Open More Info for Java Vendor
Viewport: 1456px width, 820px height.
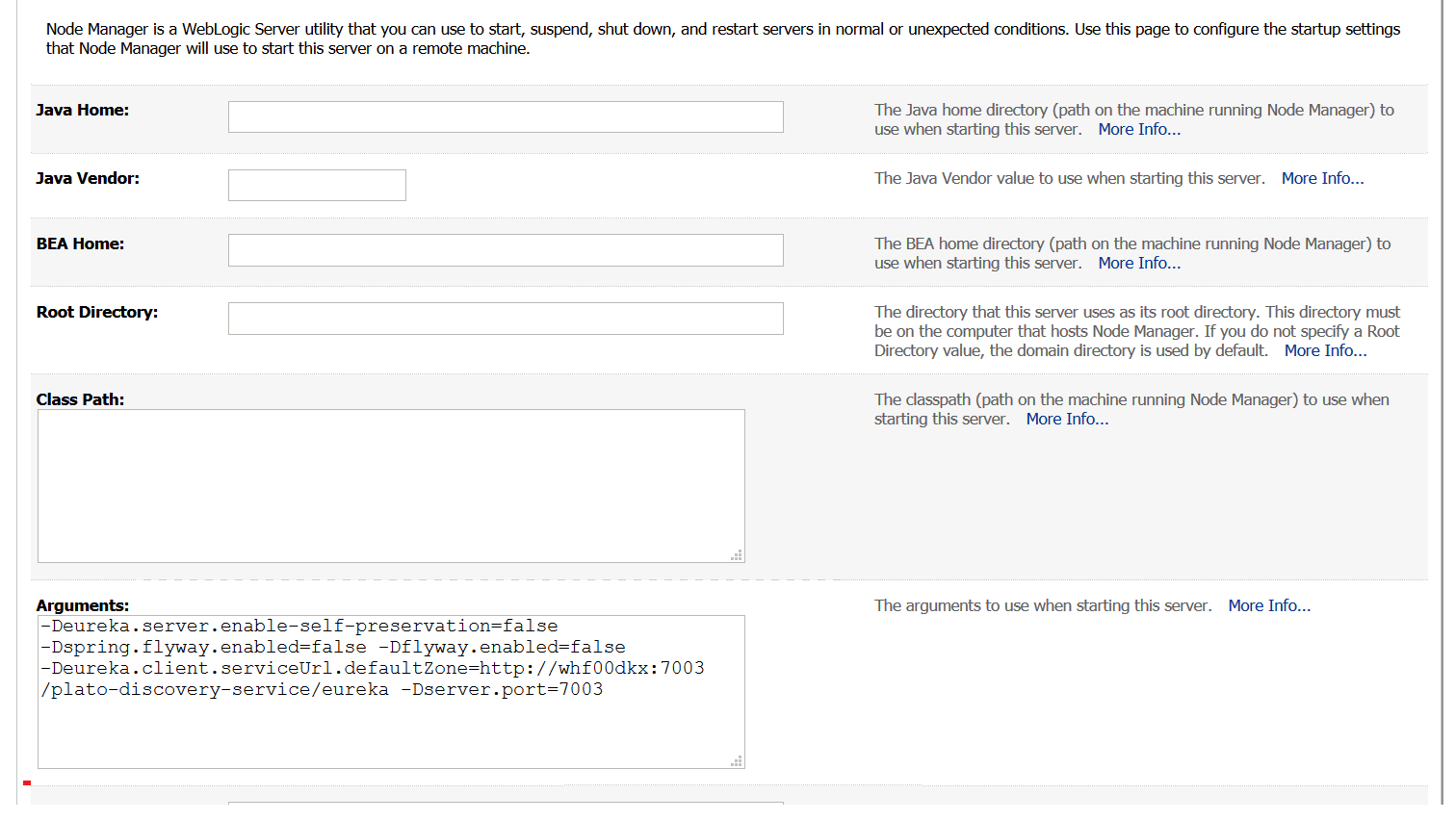point(1322,179)
